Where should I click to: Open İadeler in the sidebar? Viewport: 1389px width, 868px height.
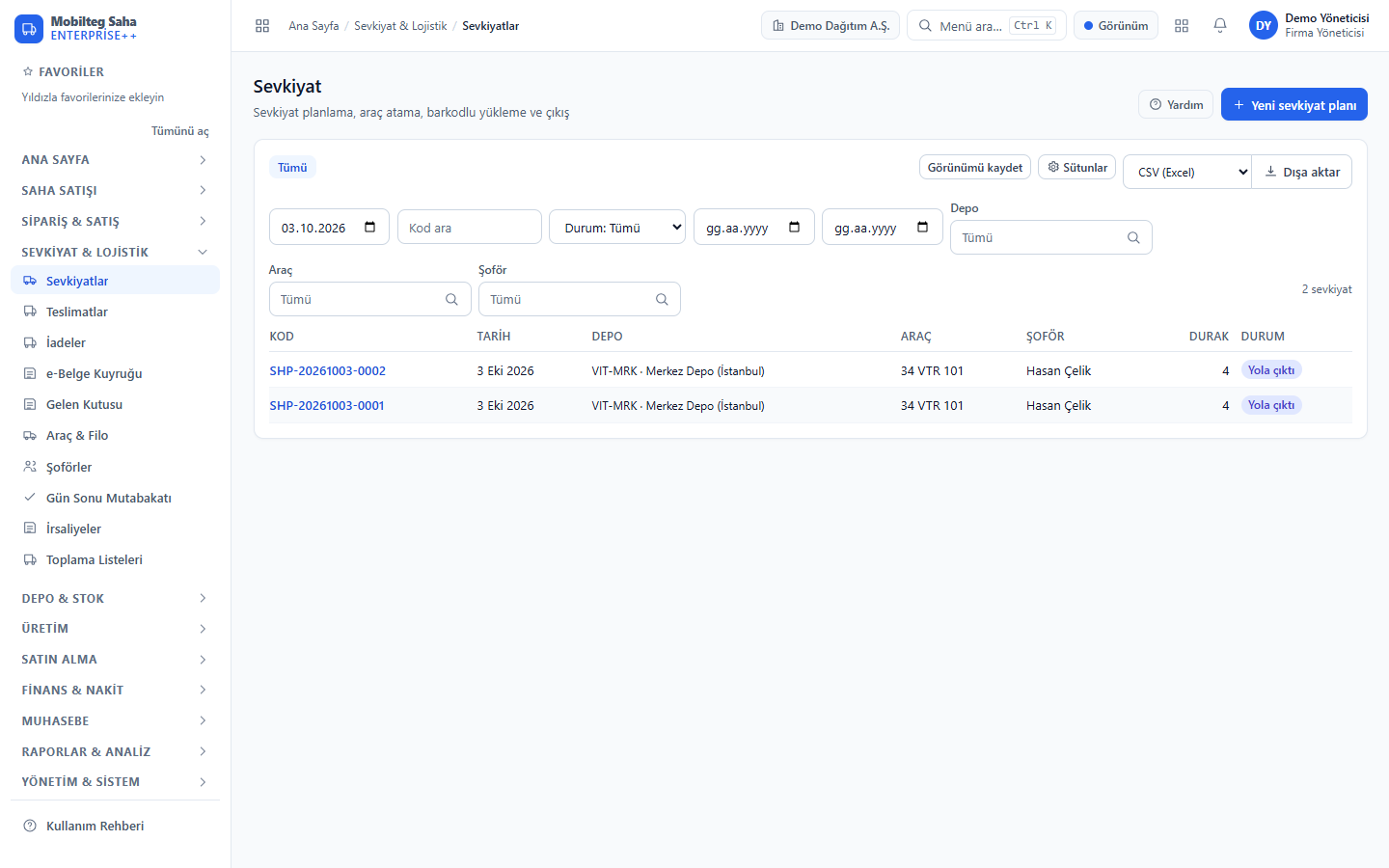point(115,342)
